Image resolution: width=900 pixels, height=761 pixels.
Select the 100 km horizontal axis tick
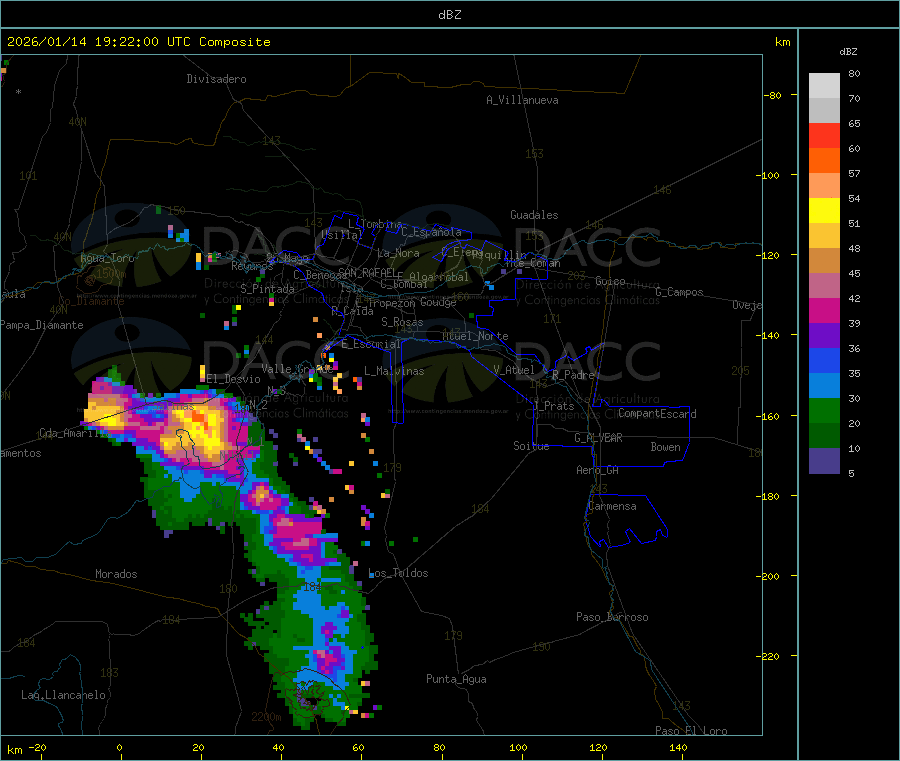(x=518, y=747)
